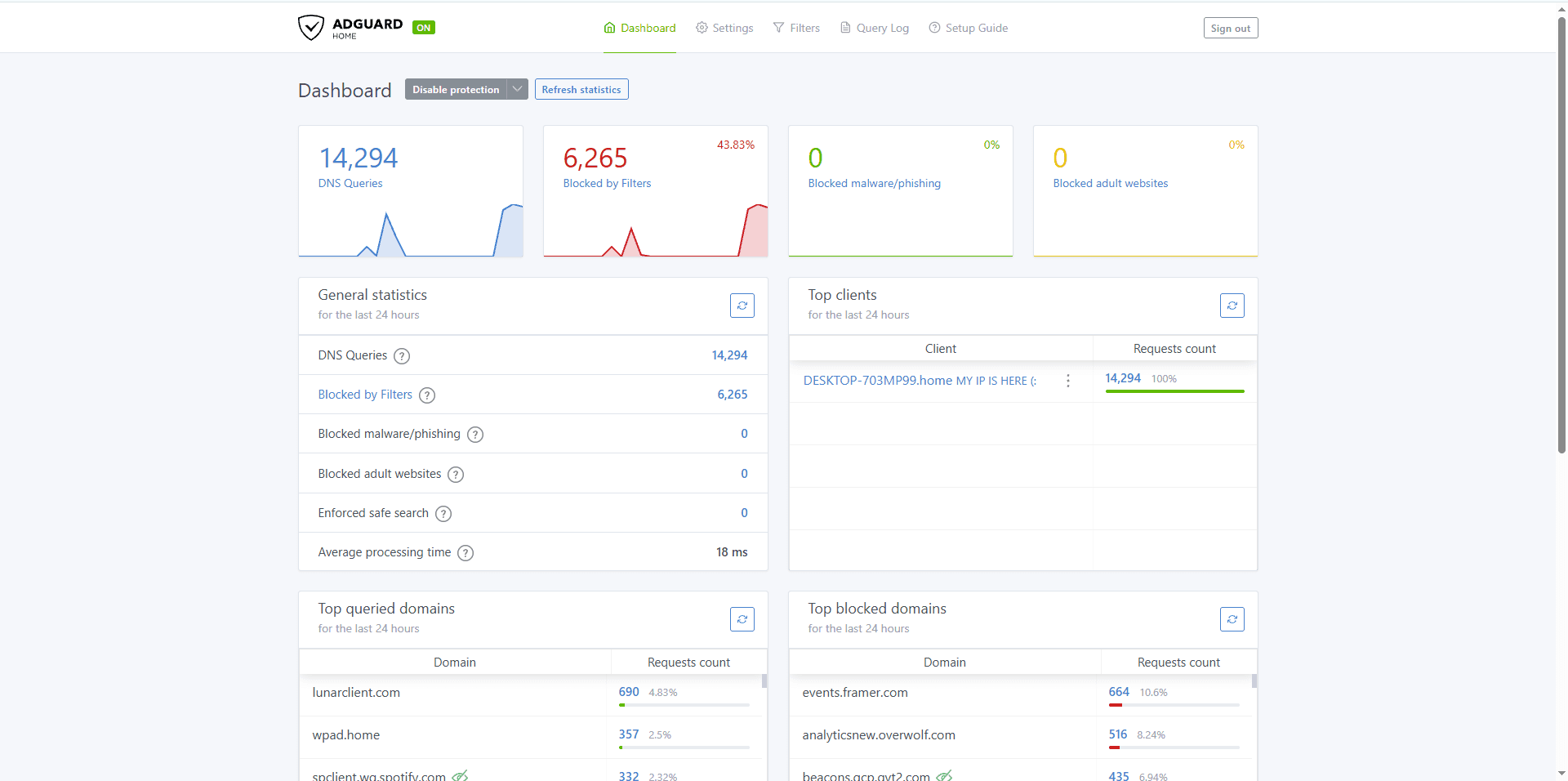Screen dimensions: 1568x781
Task: Click the Client column header
Action: pyautogui.click(x=941, y=349)
